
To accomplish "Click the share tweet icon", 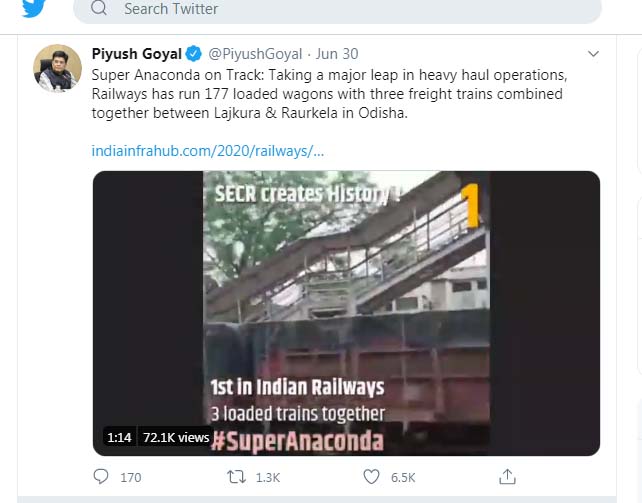I will (507, 477).
